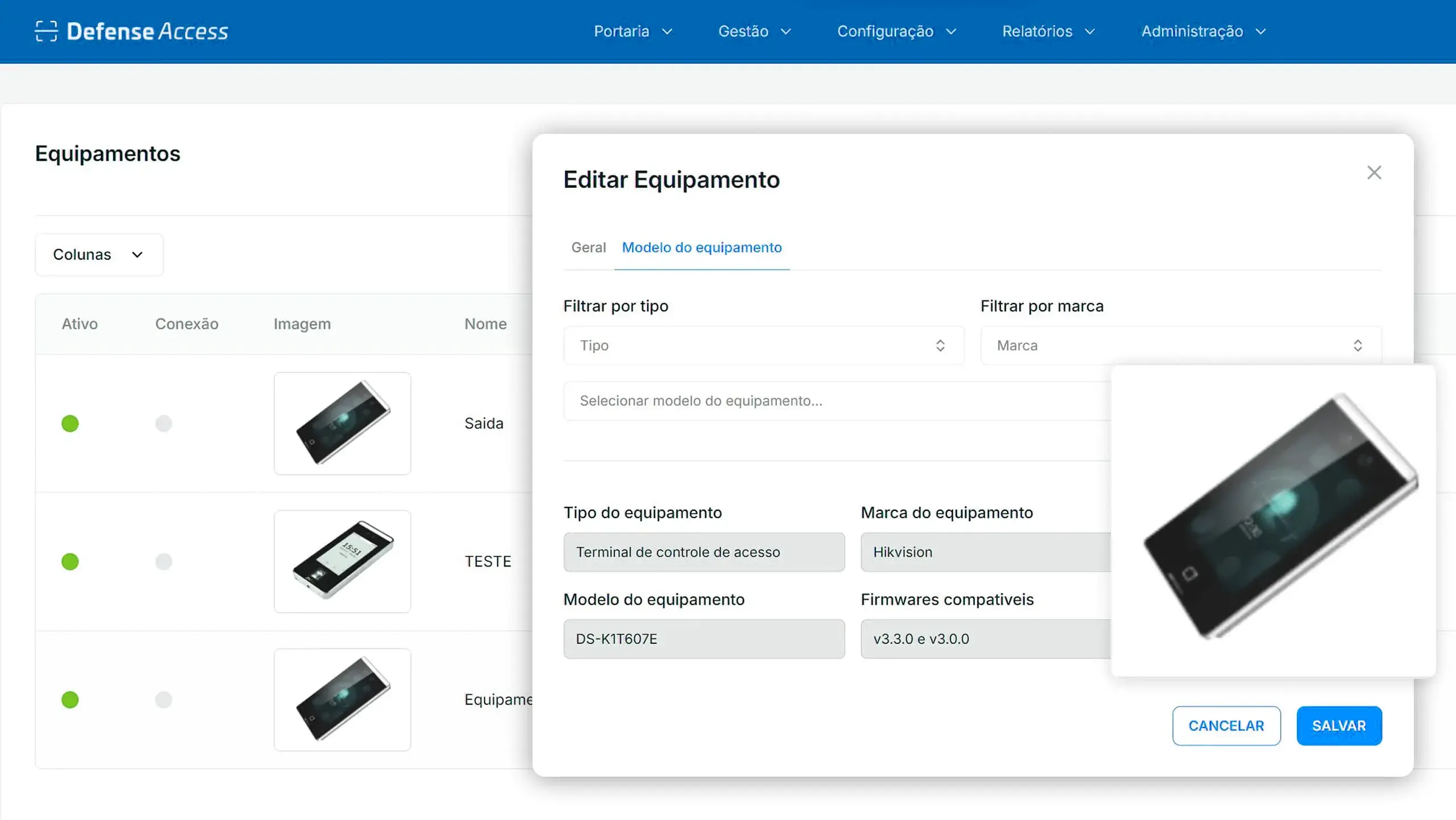The image size is (1456, 820).
Task: Expand the Colunas dropdown
Action: click(98, 255)
